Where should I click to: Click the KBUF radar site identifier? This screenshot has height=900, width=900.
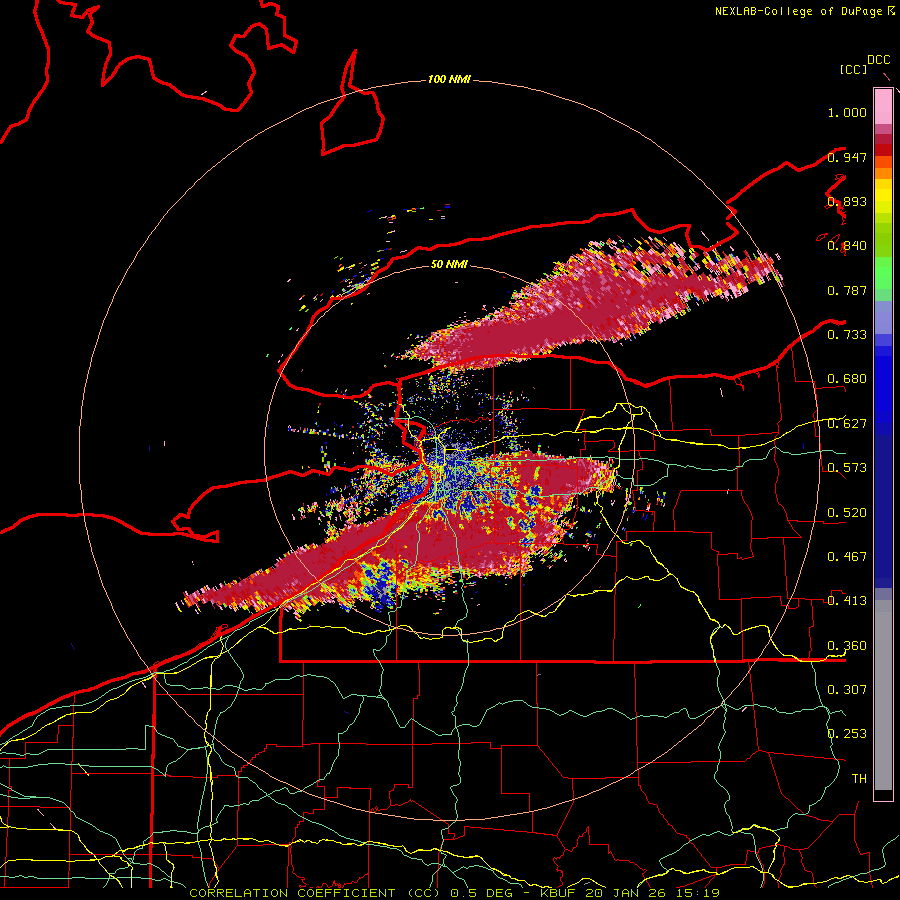pos(559,893)
